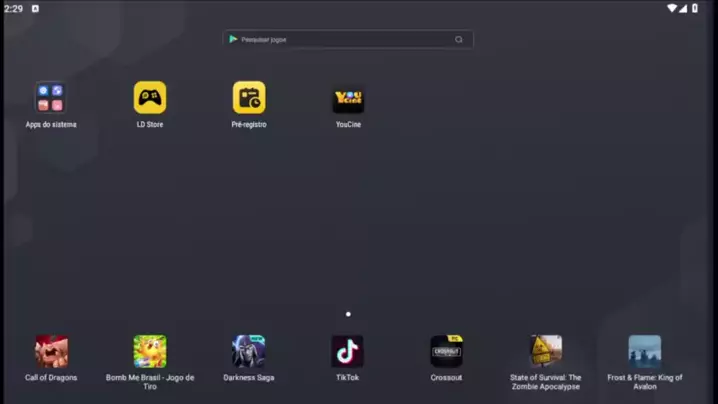Open the Darkness Saga game

(249, 352)
